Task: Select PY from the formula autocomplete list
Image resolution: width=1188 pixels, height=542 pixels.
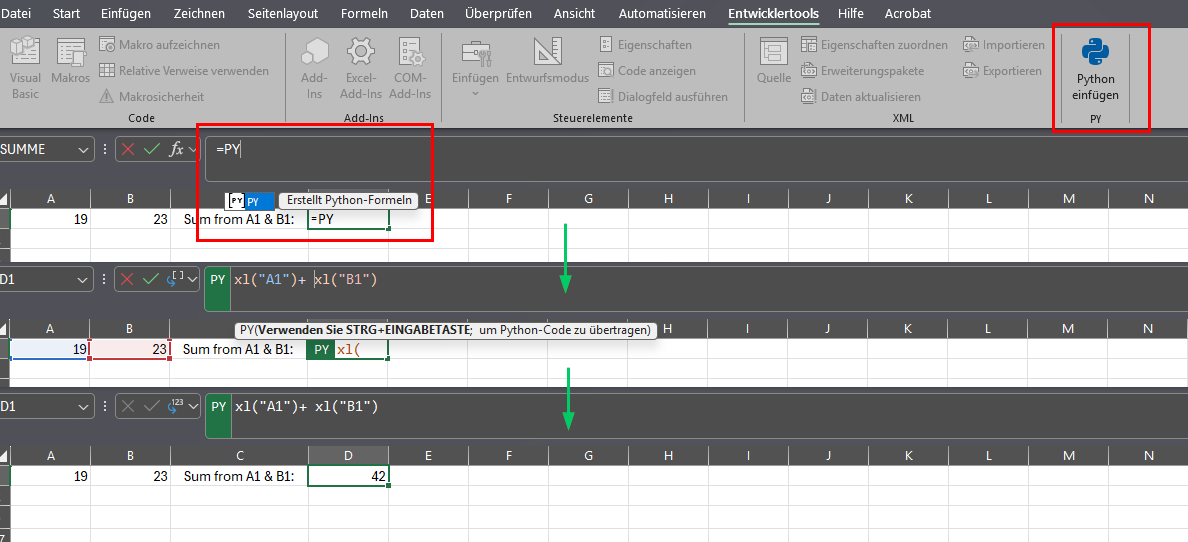Action: pos(250,201)
